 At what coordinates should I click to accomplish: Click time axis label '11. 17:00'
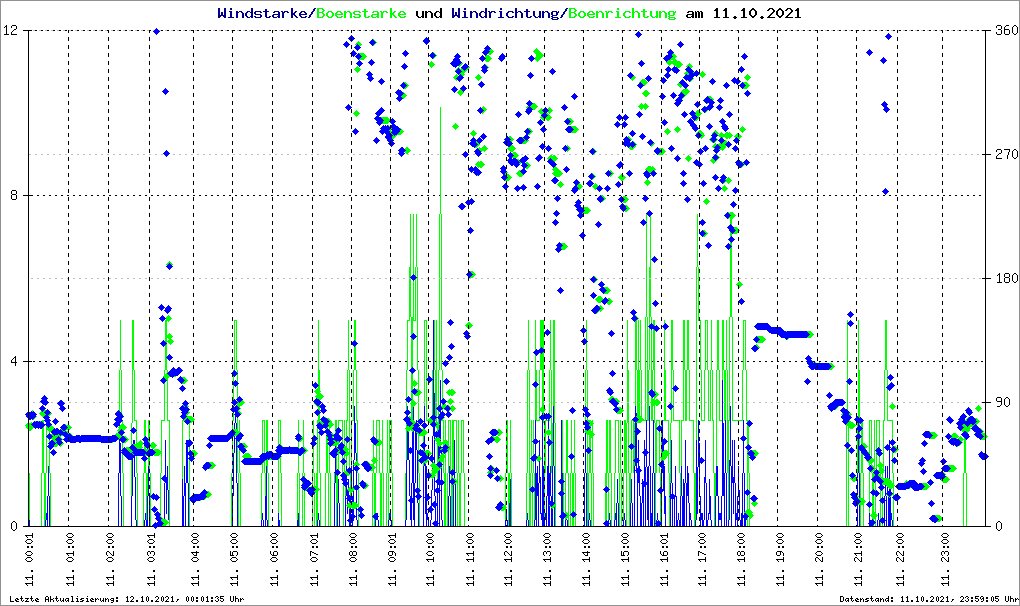tap(701, 559)
